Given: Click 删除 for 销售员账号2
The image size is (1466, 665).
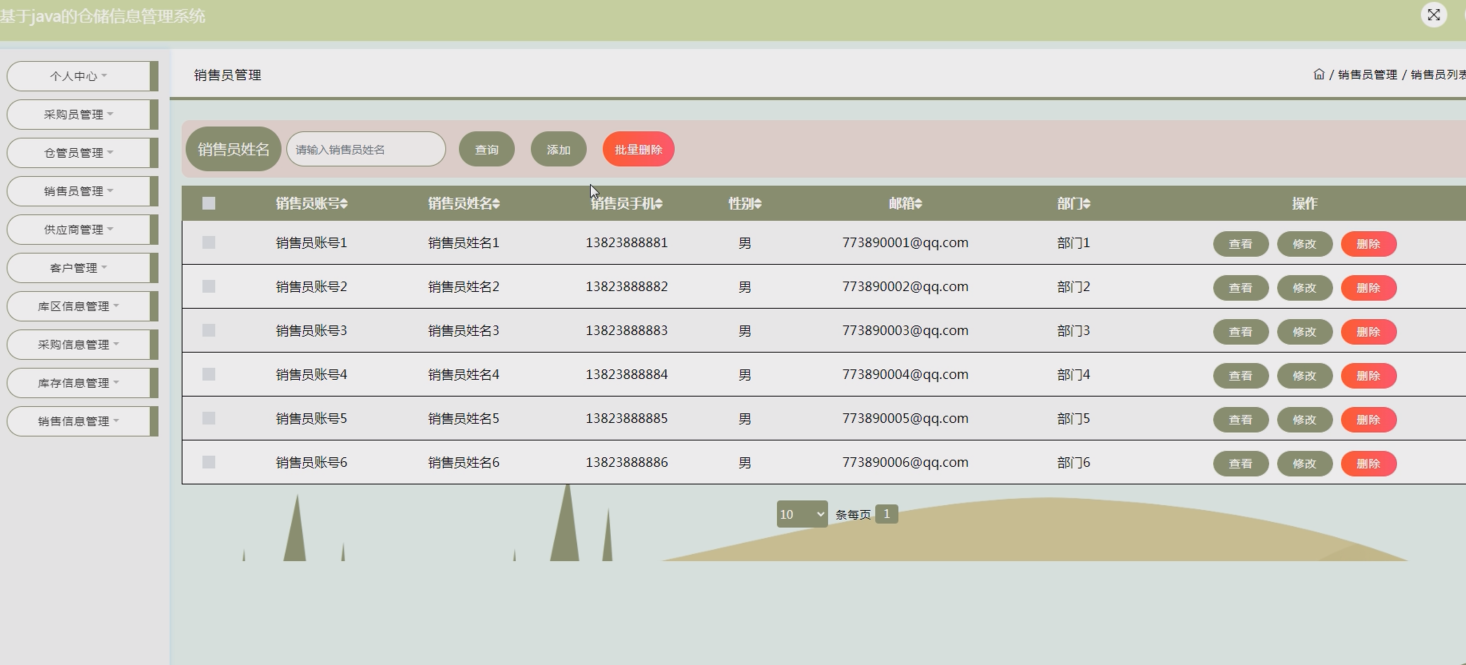Looking at the screenshot, I should tap(1369, 288).
